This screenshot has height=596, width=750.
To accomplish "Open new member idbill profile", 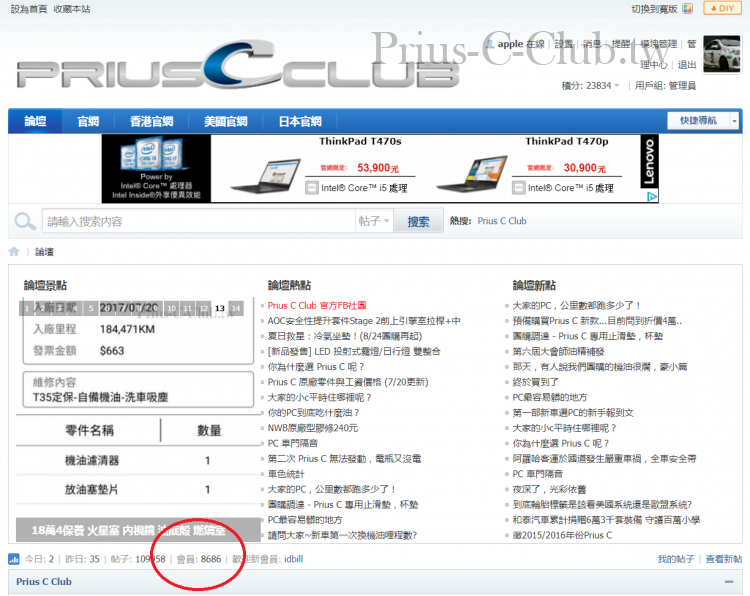I will point(293,559).
